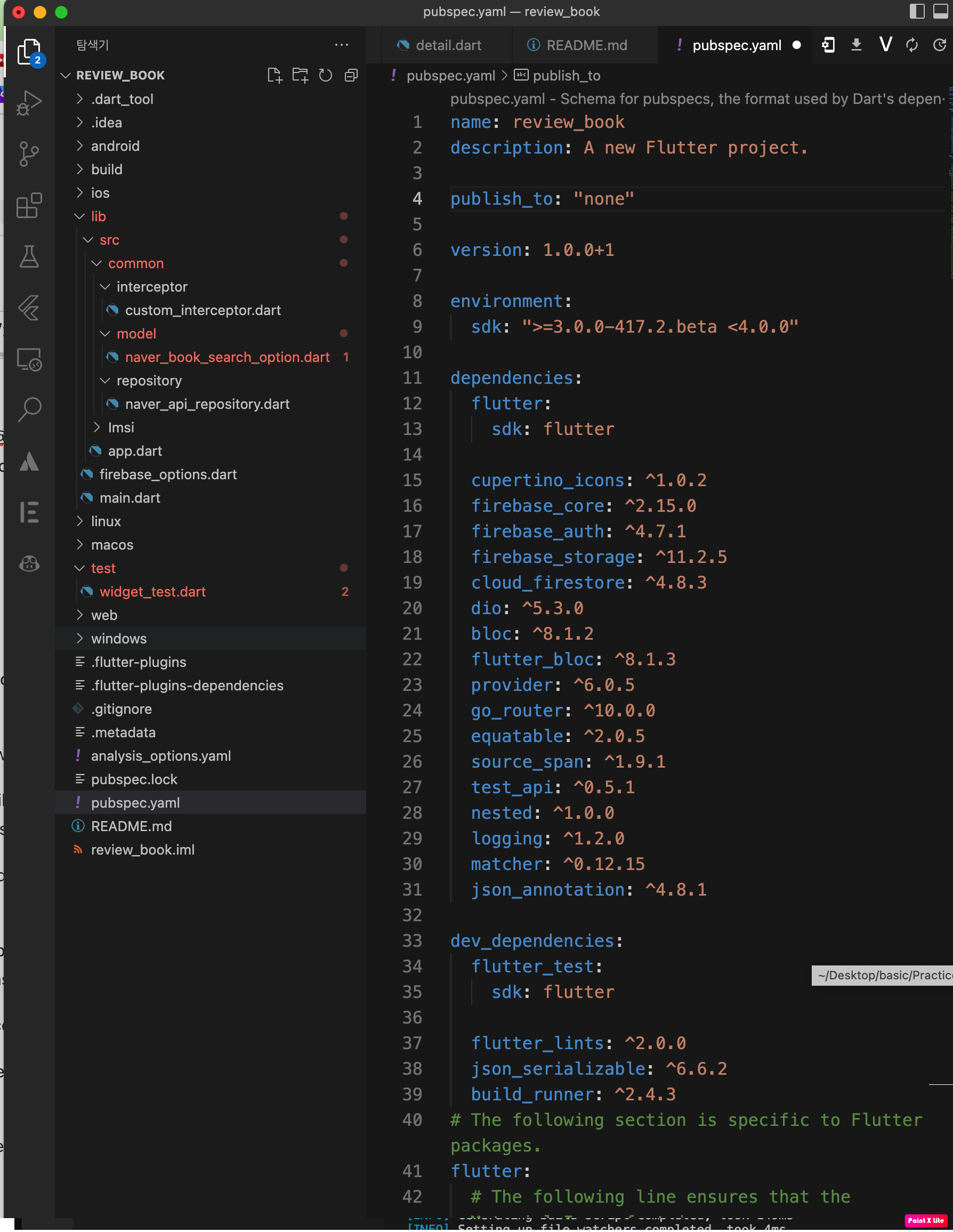
Task: Open pubspec.lock file
Action: (211, 779)
